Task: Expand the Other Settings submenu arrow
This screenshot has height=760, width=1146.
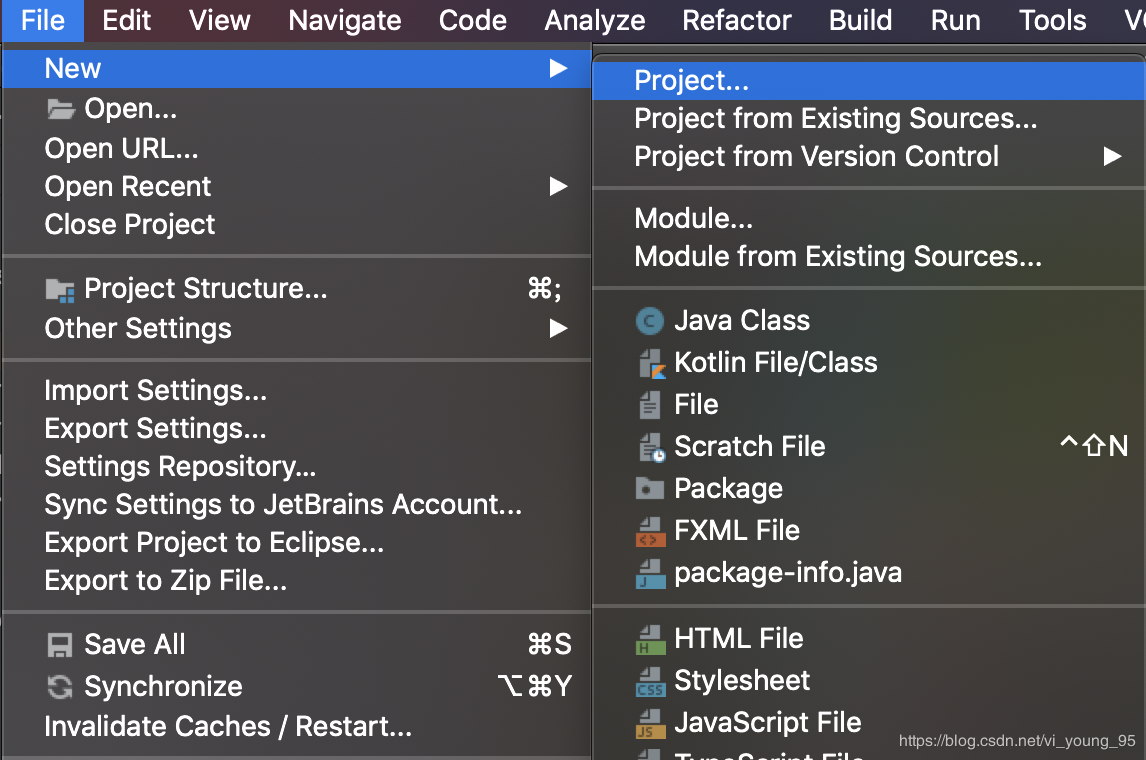Action: tap(558, 329)
